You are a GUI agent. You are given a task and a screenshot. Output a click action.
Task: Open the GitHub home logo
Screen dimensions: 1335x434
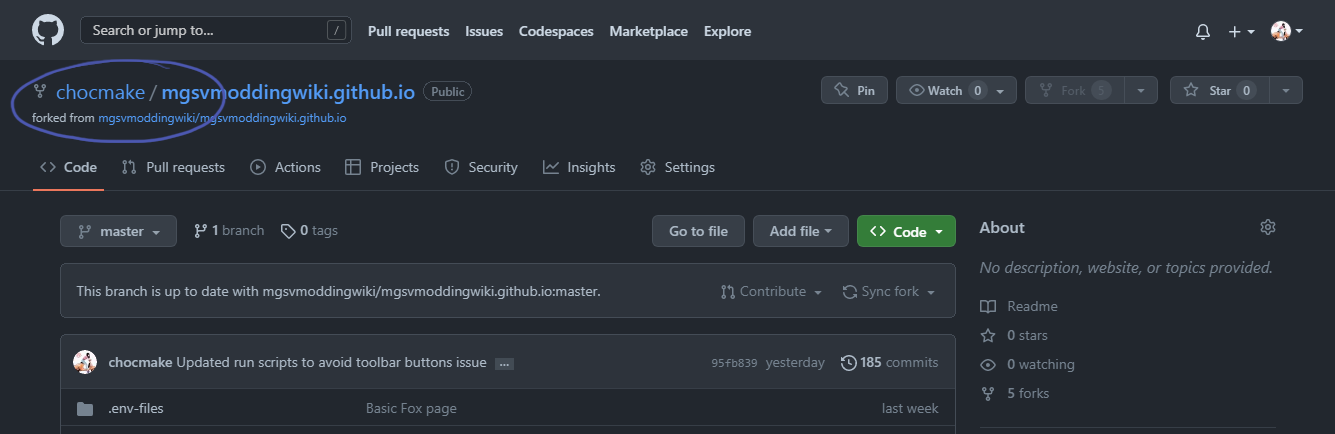coord(48,30)
